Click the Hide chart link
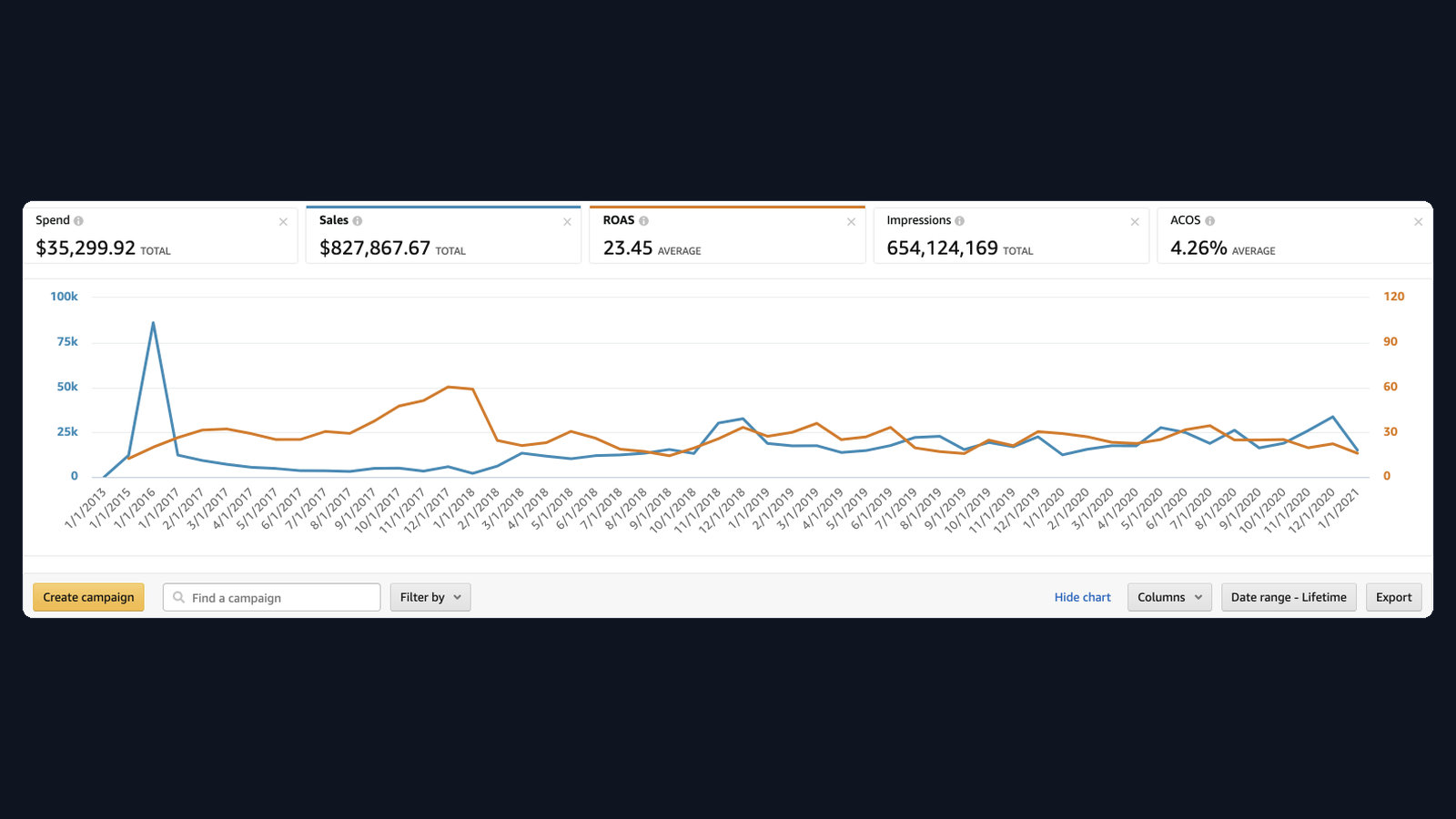 coord(1083,597)
